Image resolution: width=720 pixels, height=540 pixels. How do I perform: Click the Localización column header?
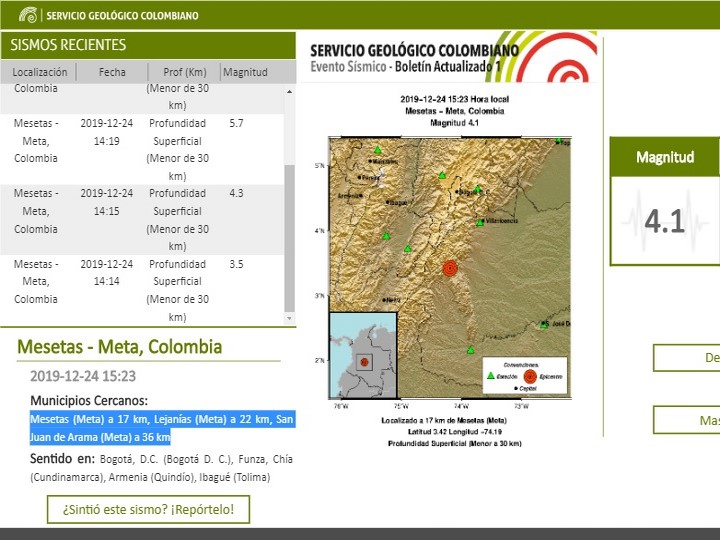click(39, 72)
